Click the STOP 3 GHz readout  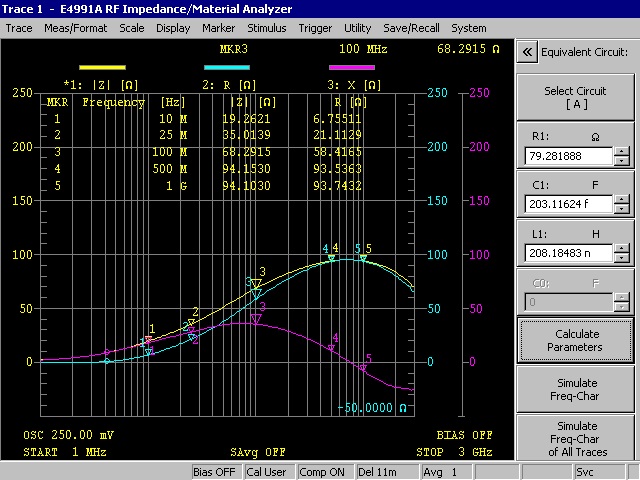454,452
